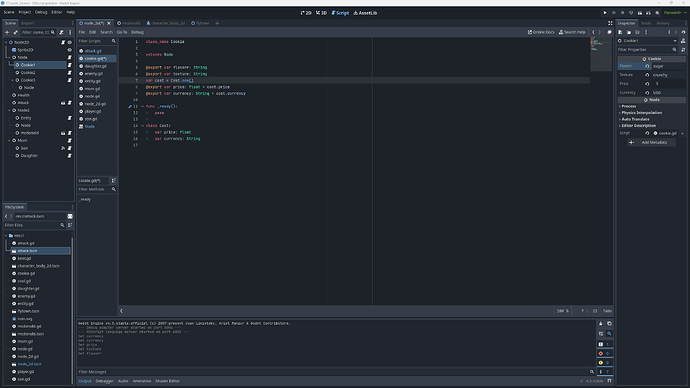Open the Script cookie.gd dropdown arrow
This screenshot has width=690, height=388.
pyautogui.click(x=683, y=133)
